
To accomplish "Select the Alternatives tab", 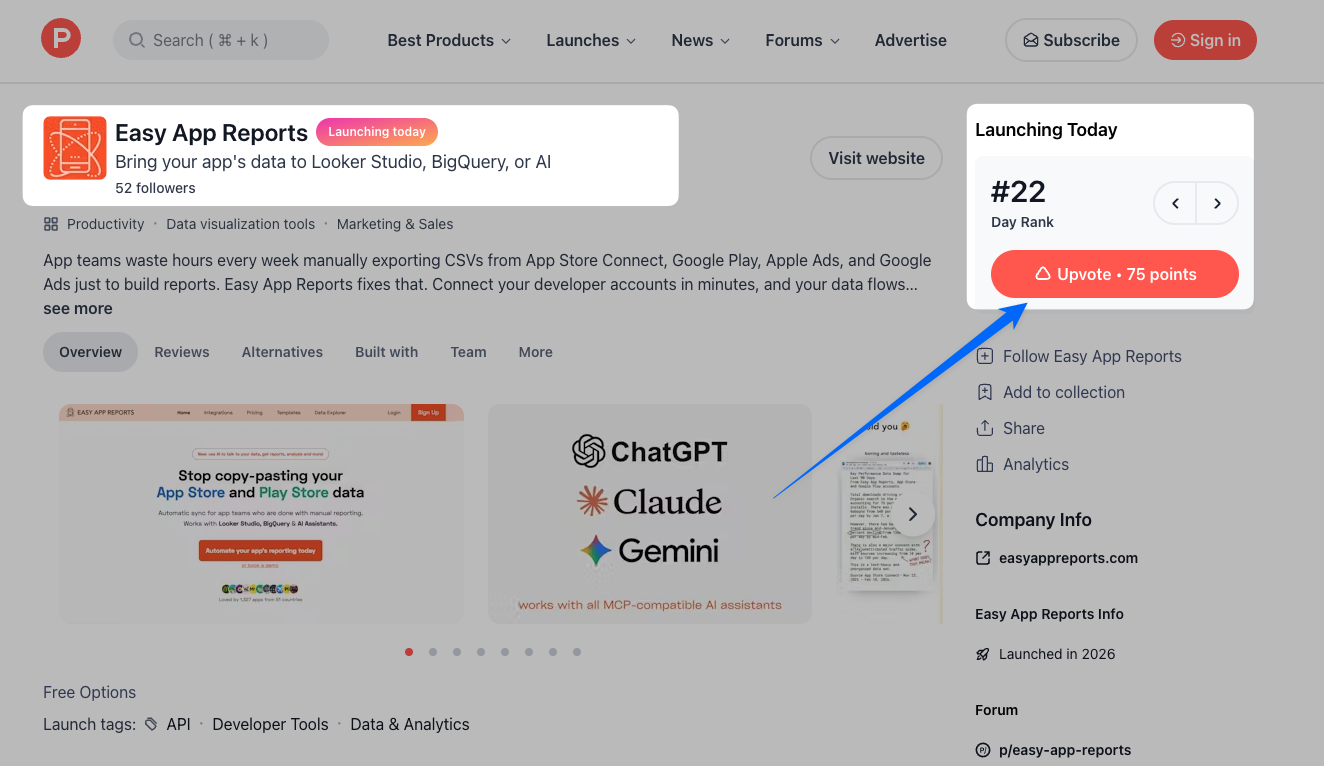I will pos(282,352).
